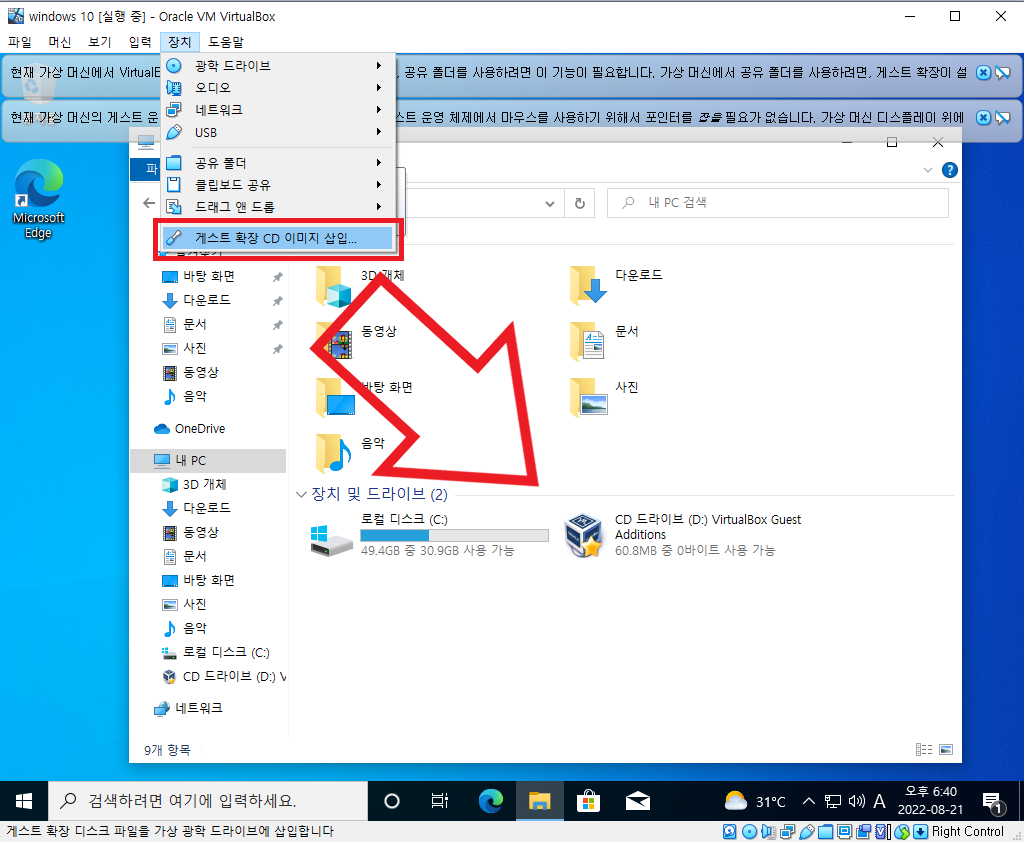
Task: Expand the USB submenu
Action: click(278, 132)
